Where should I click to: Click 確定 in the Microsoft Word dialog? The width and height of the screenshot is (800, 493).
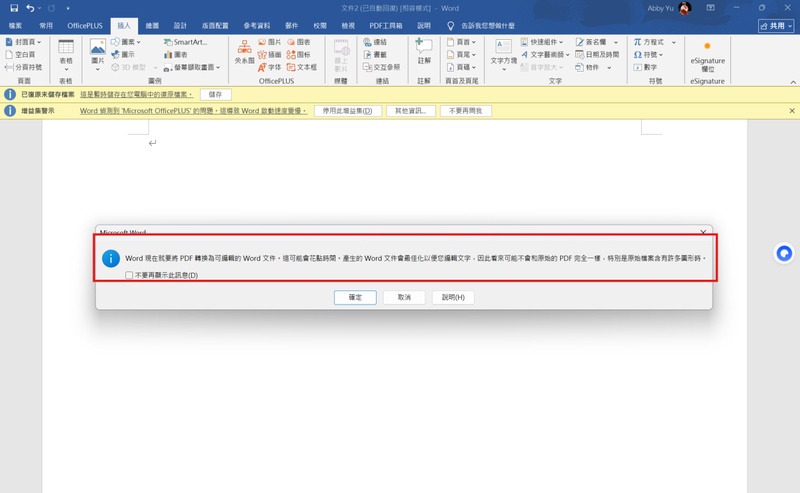tap(355, 297)
